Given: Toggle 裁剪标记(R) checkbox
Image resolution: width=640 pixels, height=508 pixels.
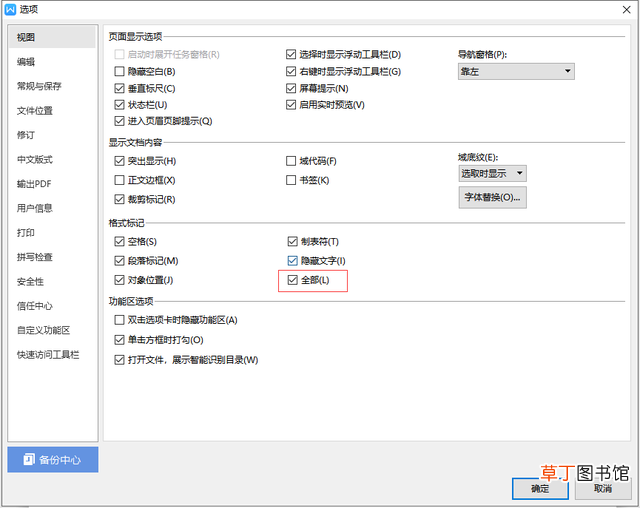Looking at the screenshot, I should [119, 200].
